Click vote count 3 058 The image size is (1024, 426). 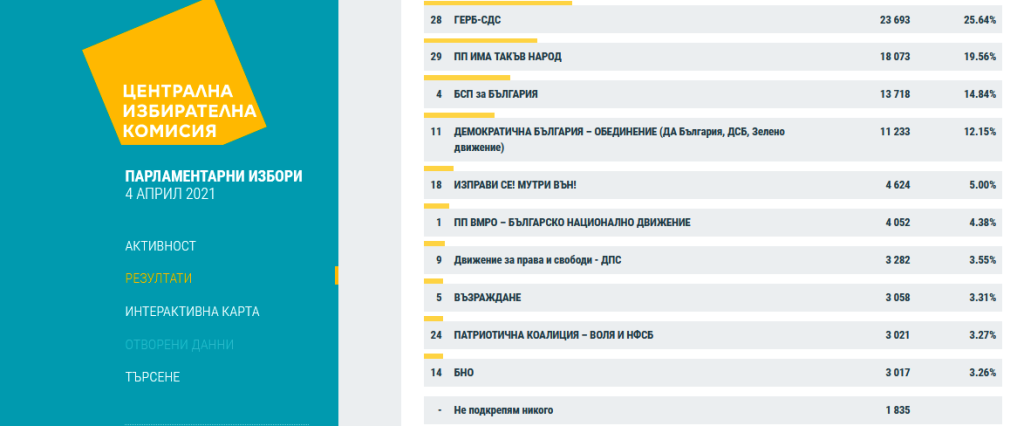click(897, 298)
